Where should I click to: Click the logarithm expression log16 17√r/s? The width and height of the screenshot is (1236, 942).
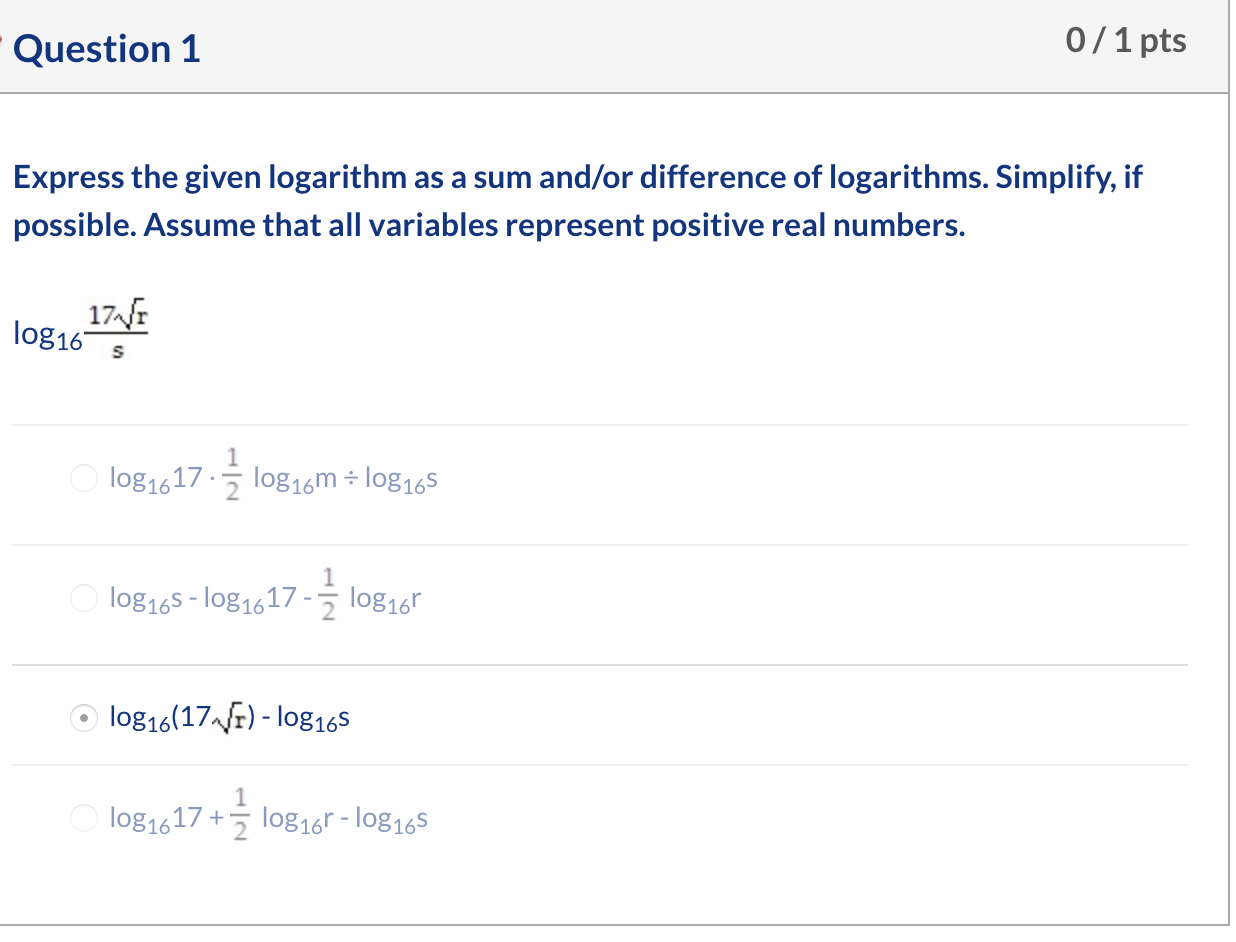[x=80, y=330]
